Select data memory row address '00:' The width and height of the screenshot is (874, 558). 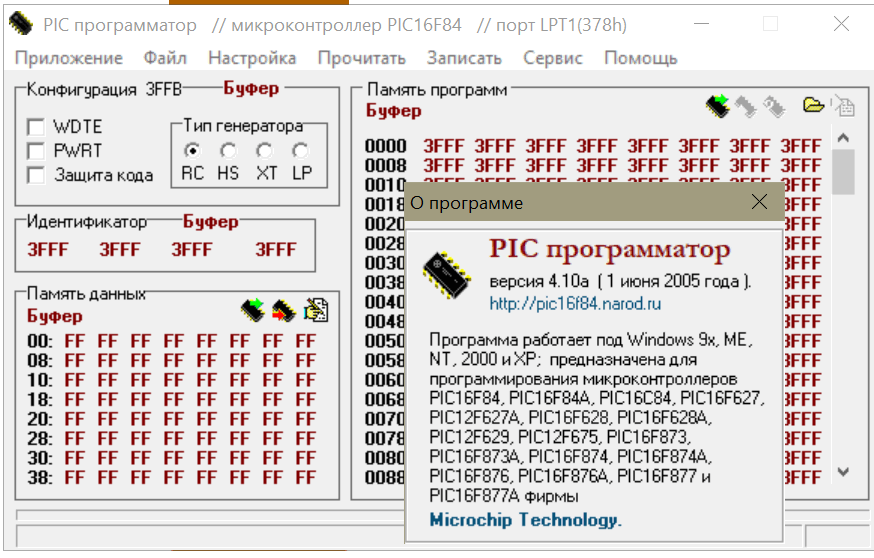pyautogui.click(x=40, y=341)
